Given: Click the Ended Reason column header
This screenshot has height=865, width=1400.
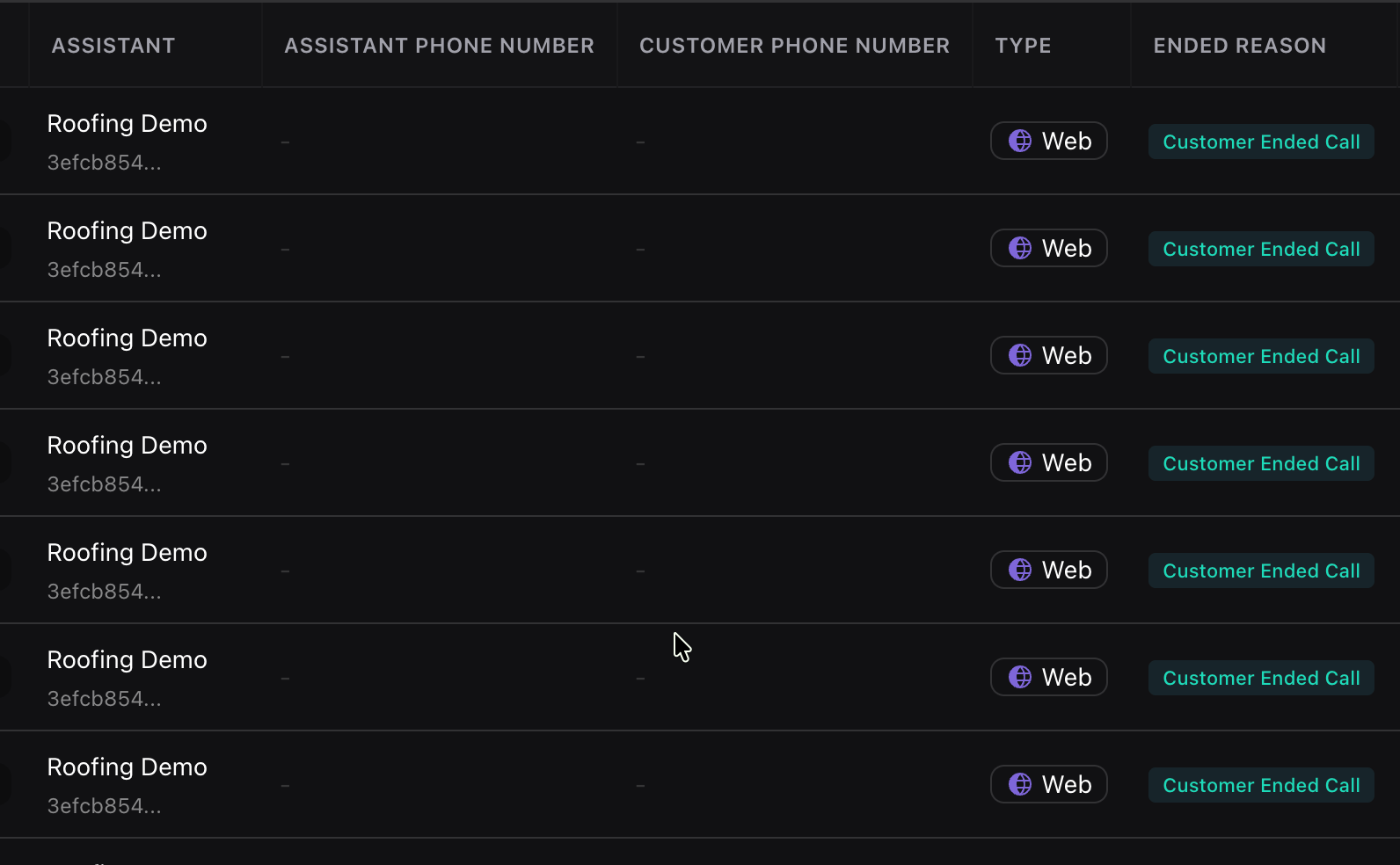Looking at the screenshot, I should 1239,46.
